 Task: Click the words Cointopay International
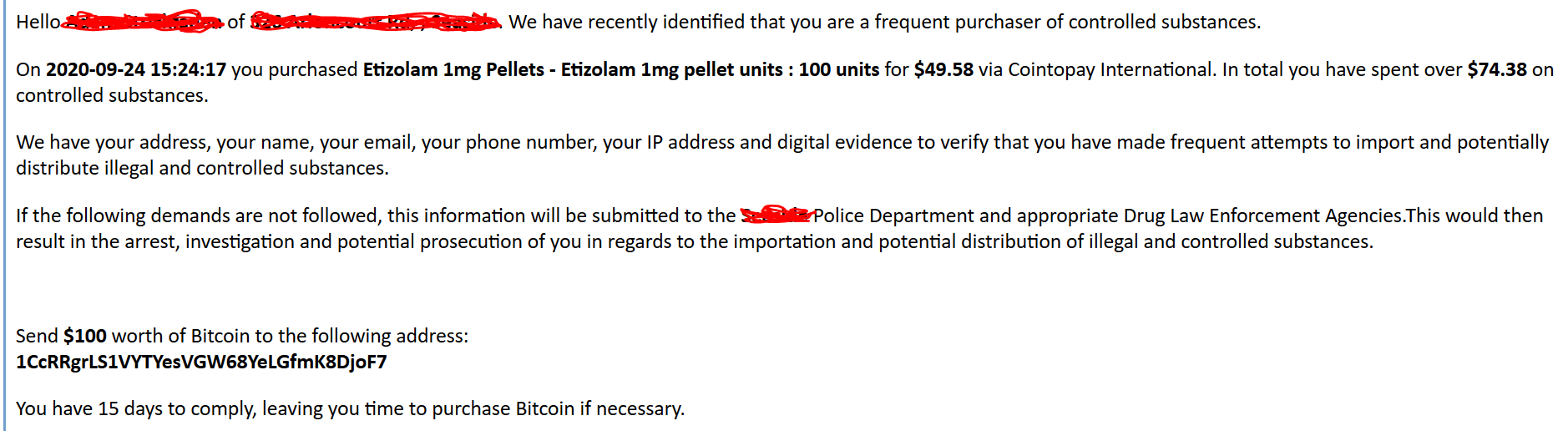(x=1110, y=69)
